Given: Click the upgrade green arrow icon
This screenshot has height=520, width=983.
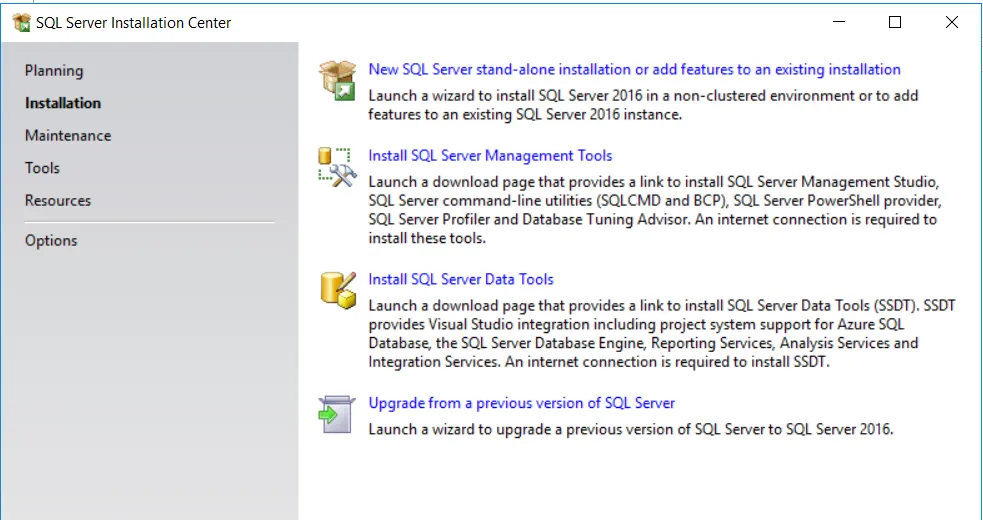Looking at the screenshot, I should click(x=337, y=414).
